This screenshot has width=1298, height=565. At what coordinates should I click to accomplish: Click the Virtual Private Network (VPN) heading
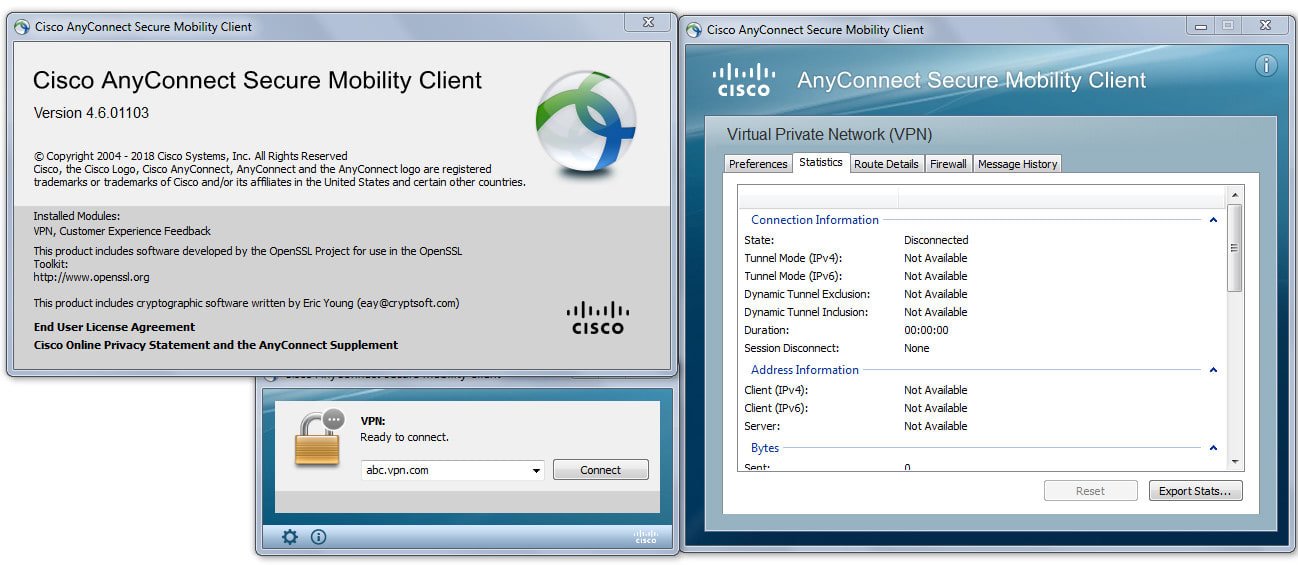(x=829, y=134)
